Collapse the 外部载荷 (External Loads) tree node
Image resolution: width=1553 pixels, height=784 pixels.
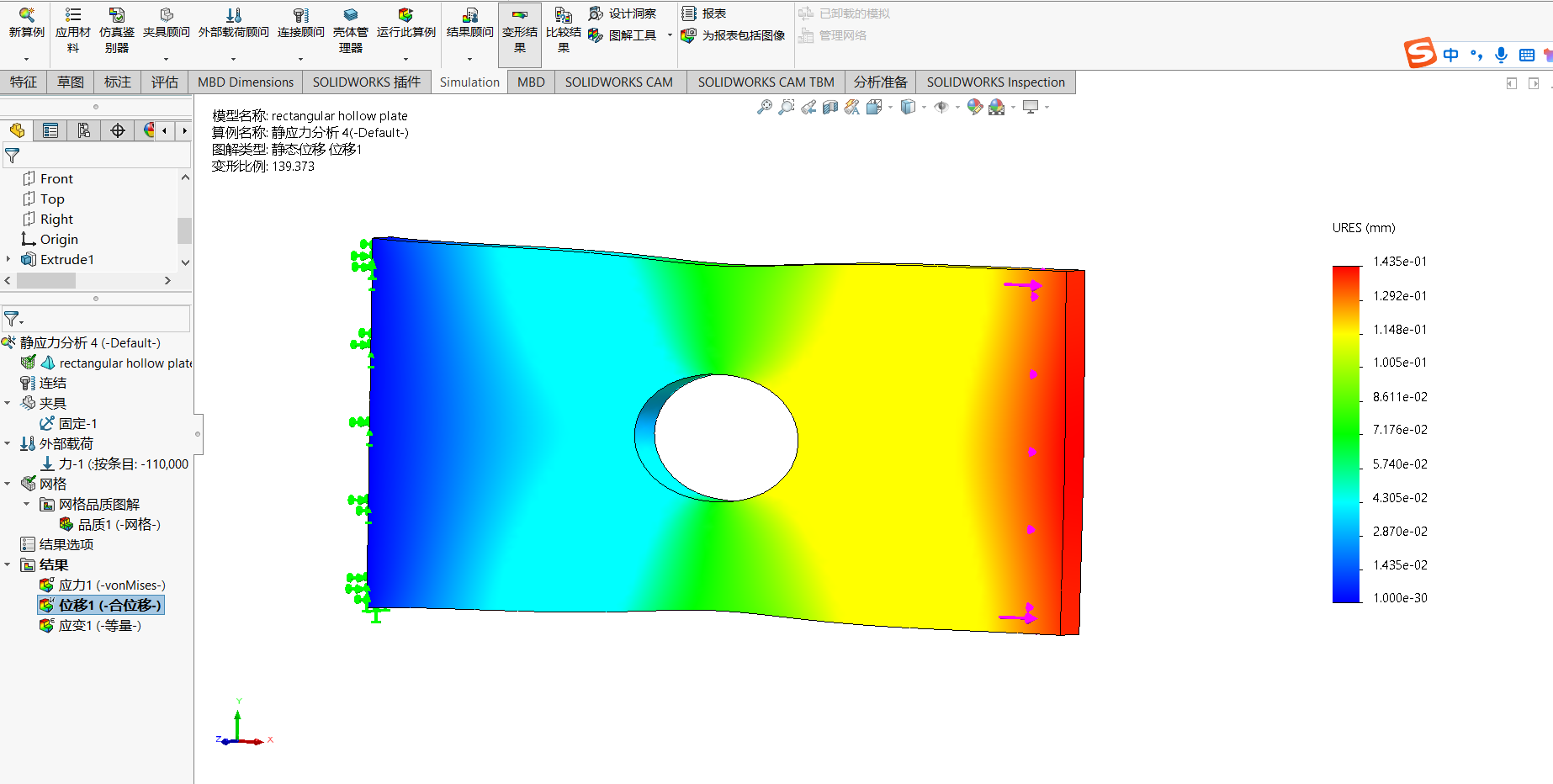[8, 443]
